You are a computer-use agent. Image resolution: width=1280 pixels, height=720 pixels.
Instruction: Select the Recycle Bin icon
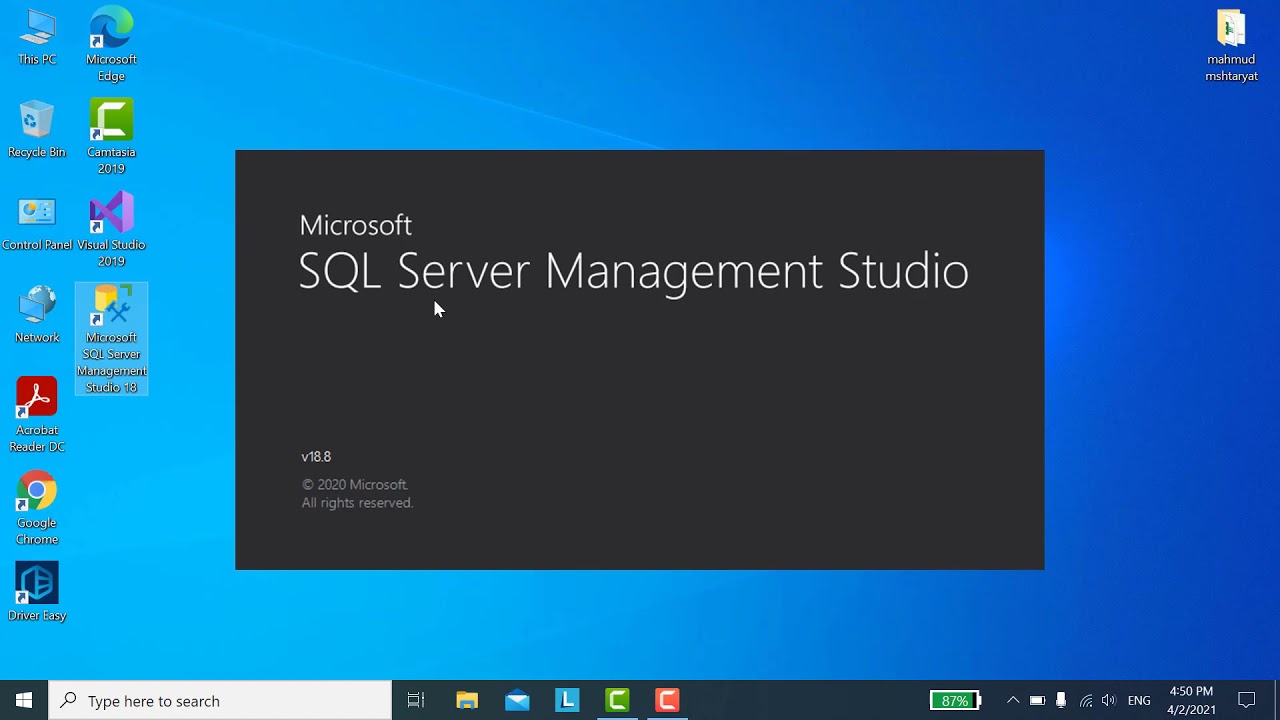37,130
